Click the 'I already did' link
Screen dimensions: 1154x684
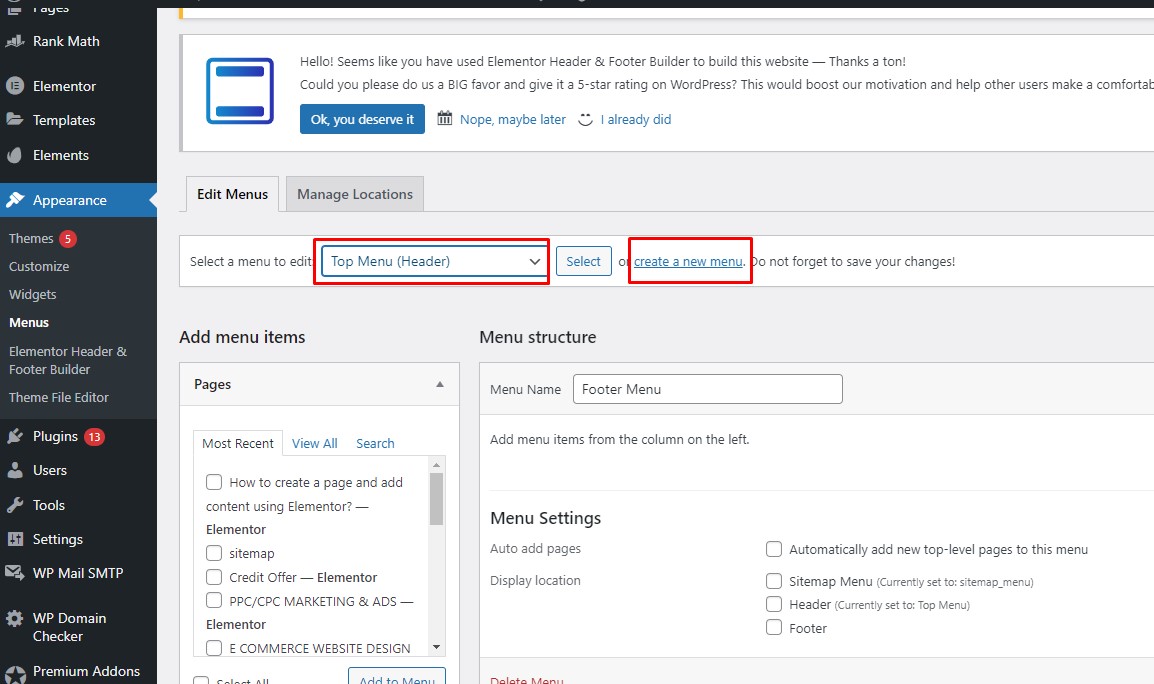tap(636, 119)
